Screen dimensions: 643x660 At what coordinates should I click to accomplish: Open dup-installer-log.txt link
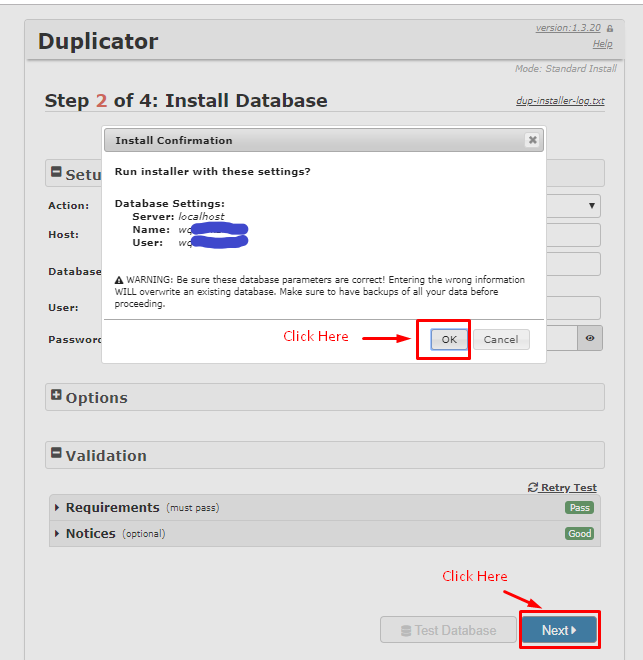[560, 101]
